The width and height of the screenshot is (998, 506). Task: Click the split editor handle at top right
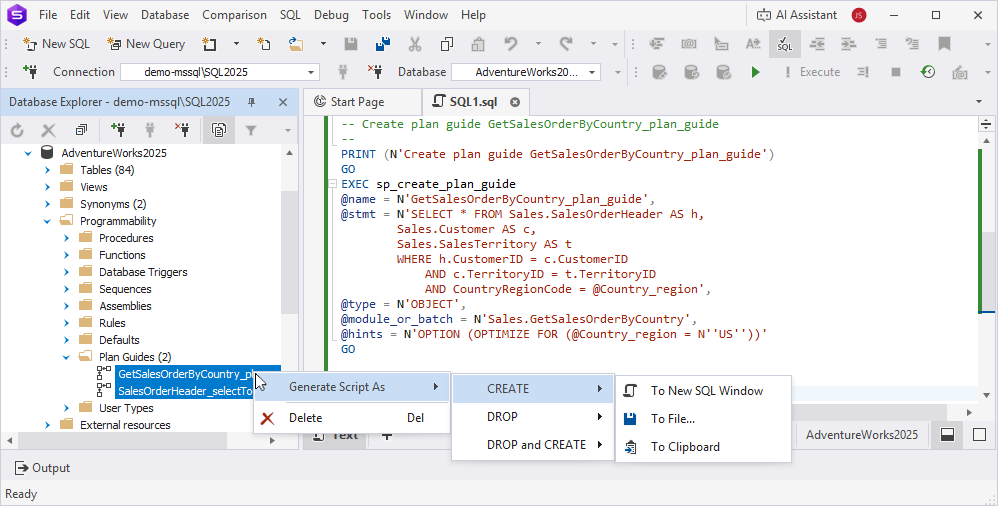(986, 124)
